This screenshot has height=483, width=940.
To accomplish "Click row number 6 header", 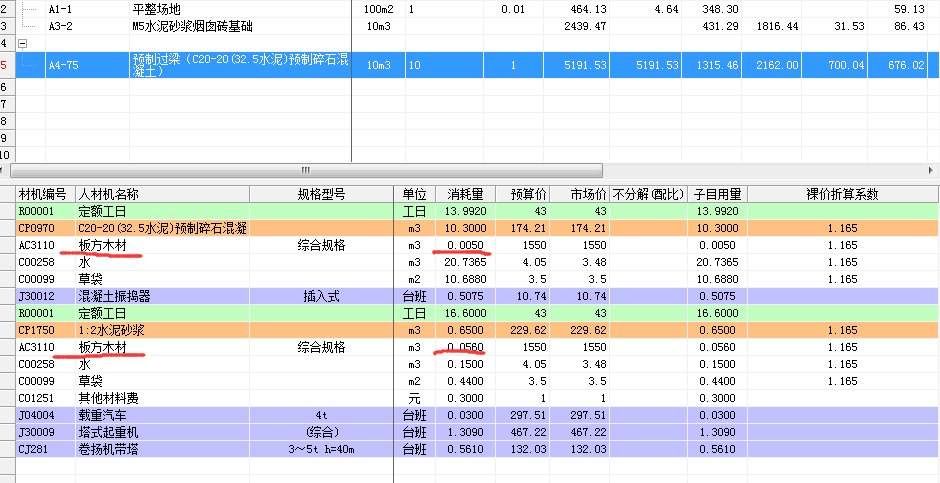I will [x=7, y=87].
